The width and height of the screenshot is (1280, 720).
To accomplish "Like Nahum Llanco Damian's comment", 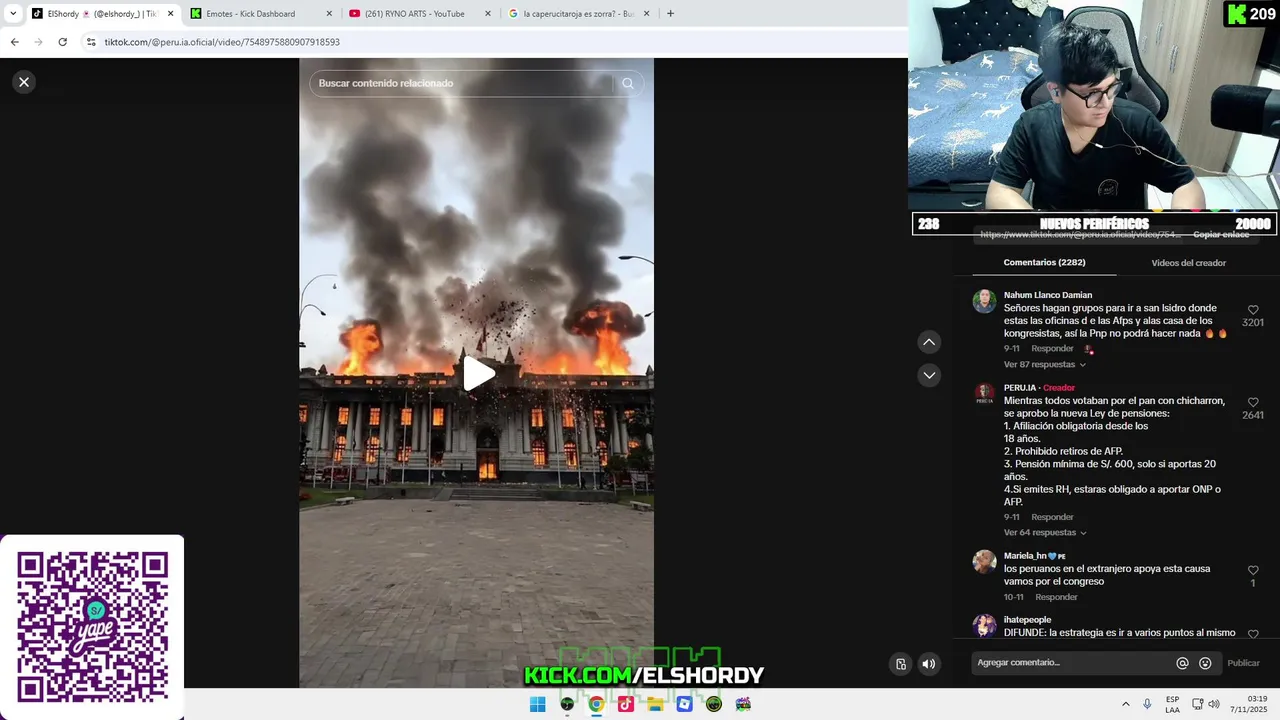I will (x=1253, y=311).
